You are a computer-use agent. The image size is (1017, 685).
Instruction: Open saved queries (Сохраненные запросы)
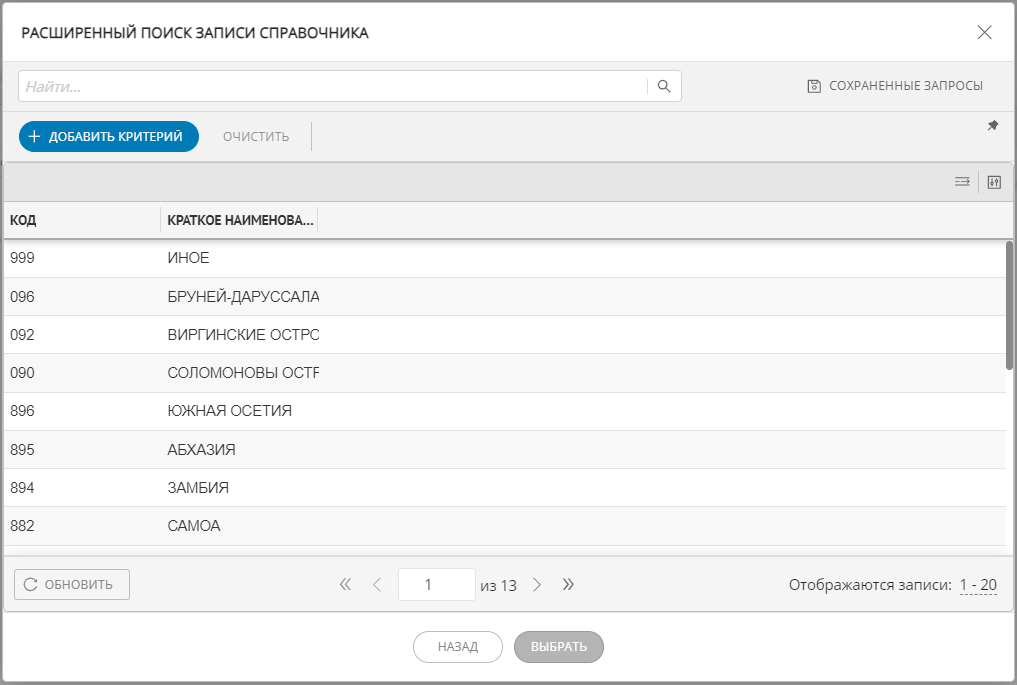pyautogui.click(x=895, y=86)
